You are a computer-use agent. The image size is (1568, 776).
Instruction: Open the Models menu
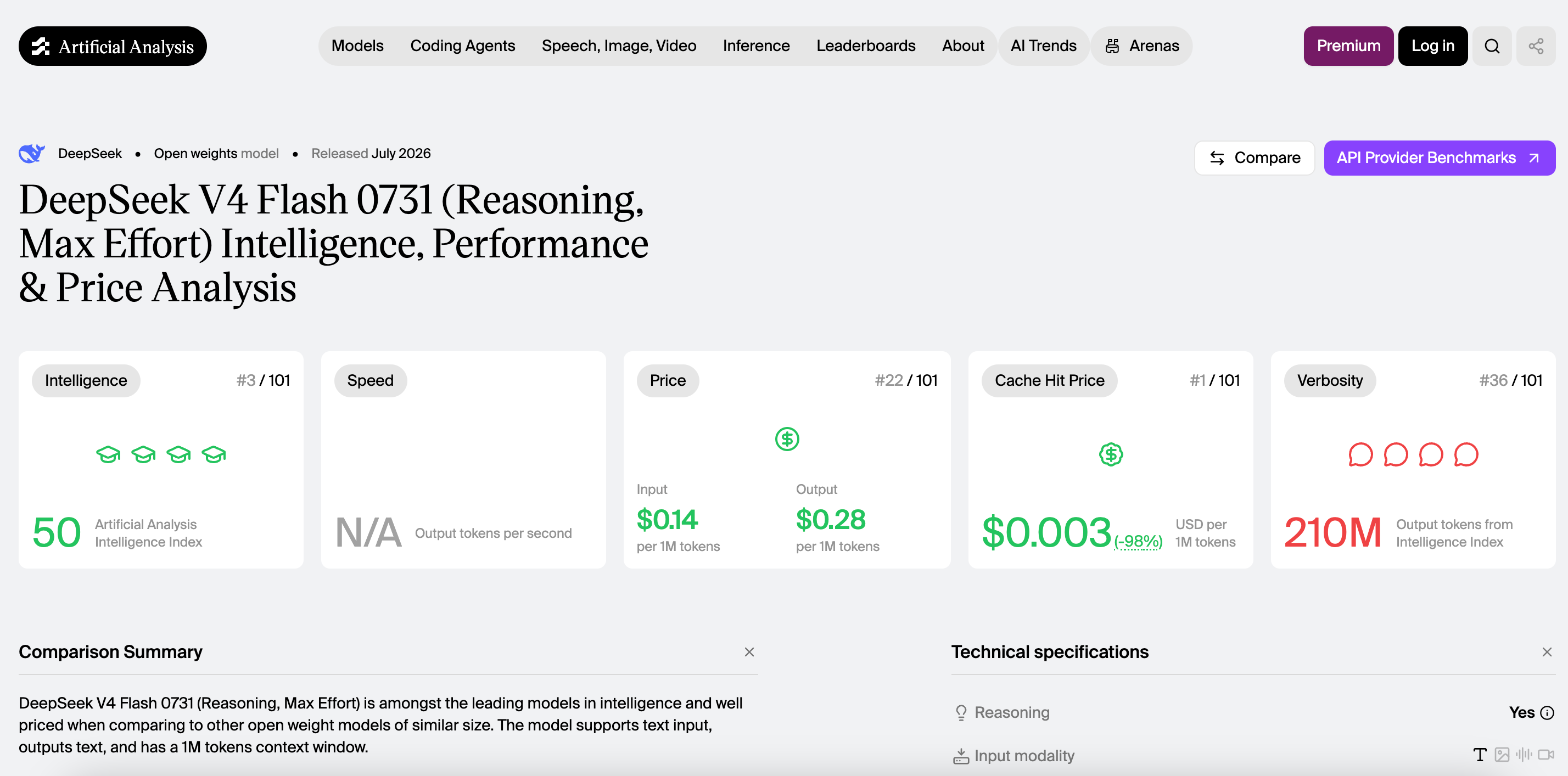coord(357,46)
